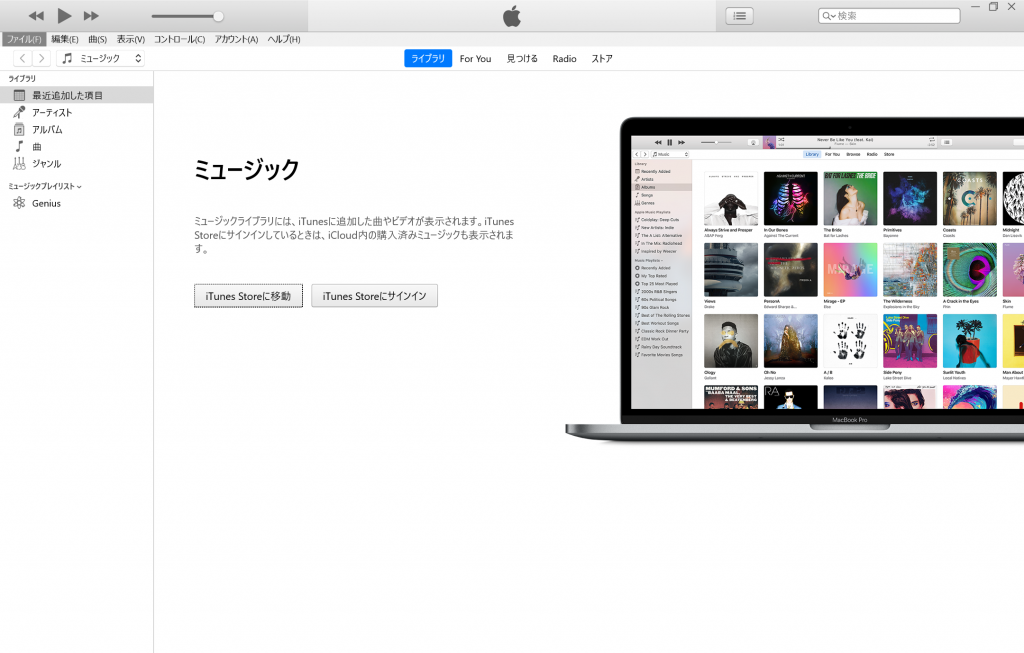Image resolution: width=1024 pixels, height=653 pixels.
Task: Click the volume slider knob
Action: click(x=218, y=16)
